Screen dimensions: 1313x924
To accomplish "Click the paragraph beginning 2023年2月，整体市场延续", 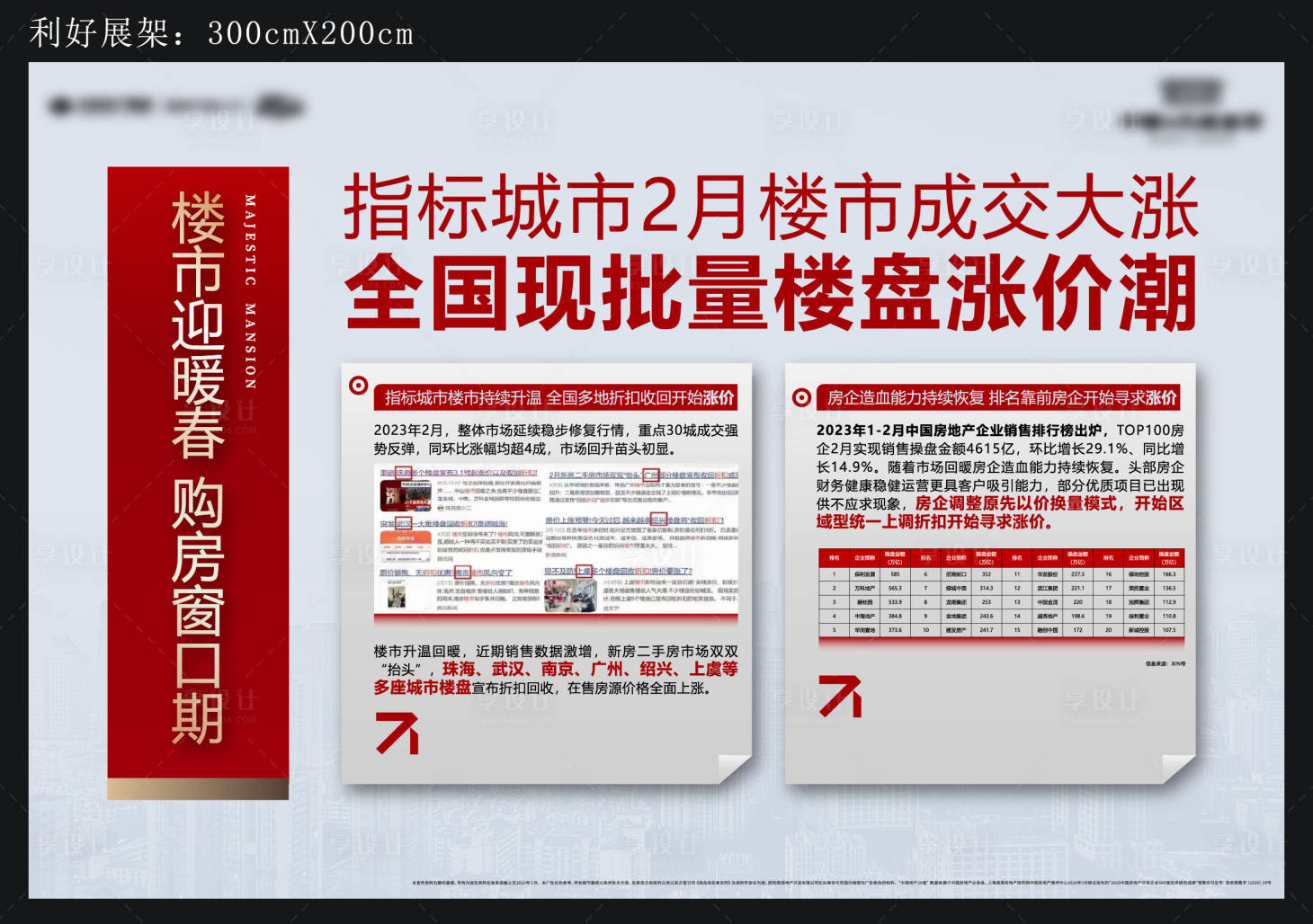I will pyautogui.click(x=556, y=440).
